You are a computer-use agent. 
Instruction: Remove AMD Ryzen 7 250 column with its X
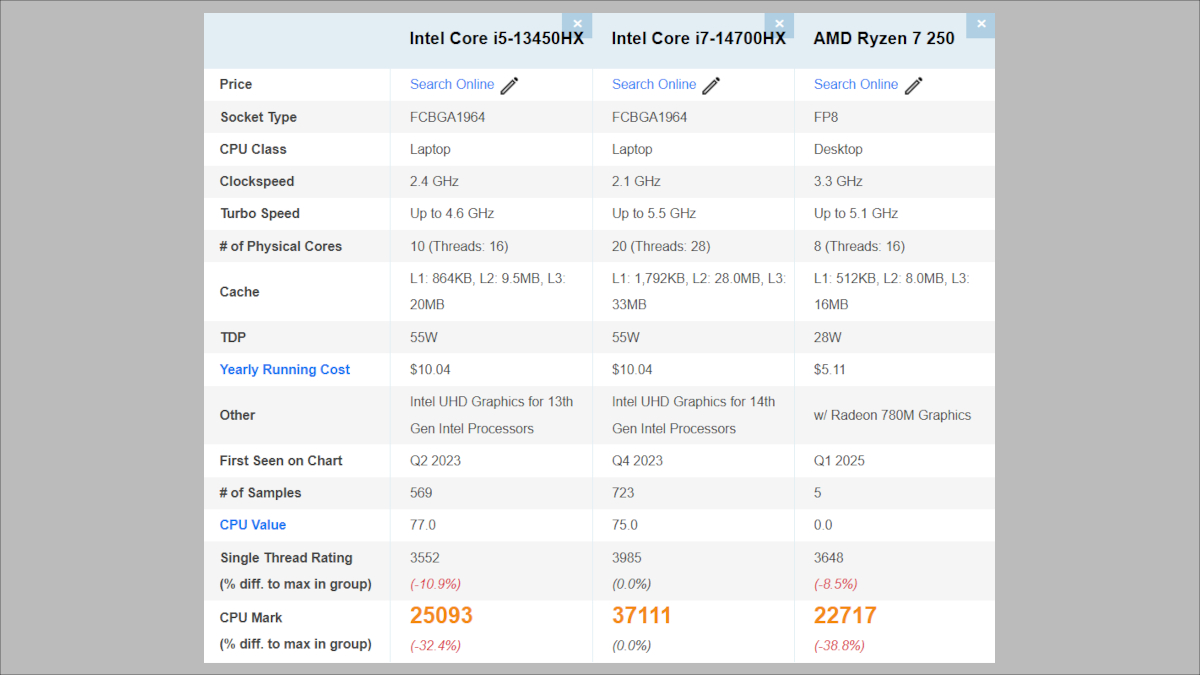(981, 25)
